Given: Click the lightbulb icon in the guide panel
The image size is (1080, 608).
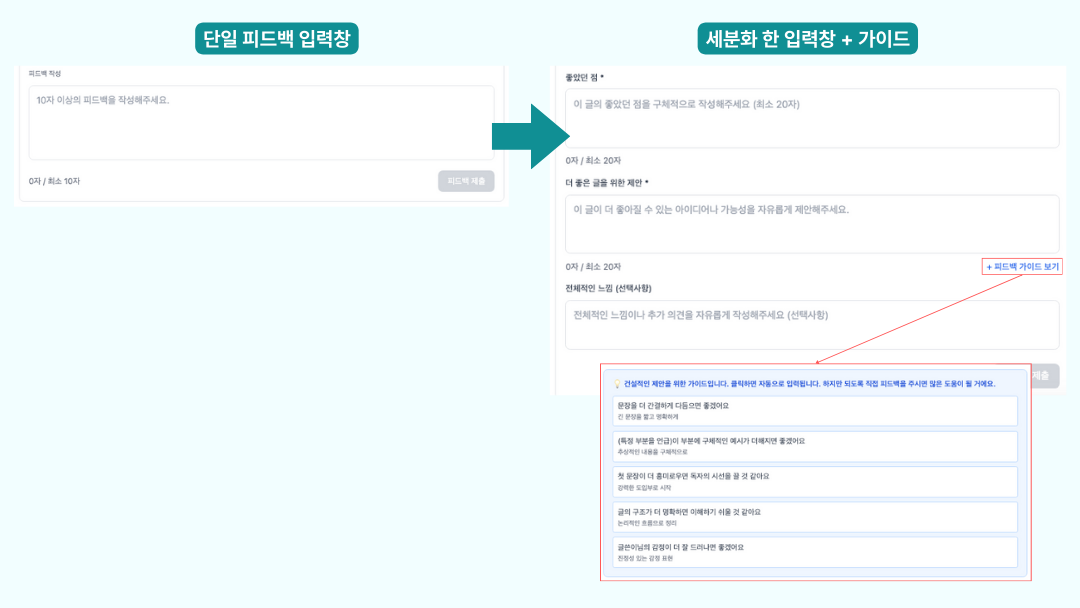Looking at the screenshot, I should pos(617,383).
